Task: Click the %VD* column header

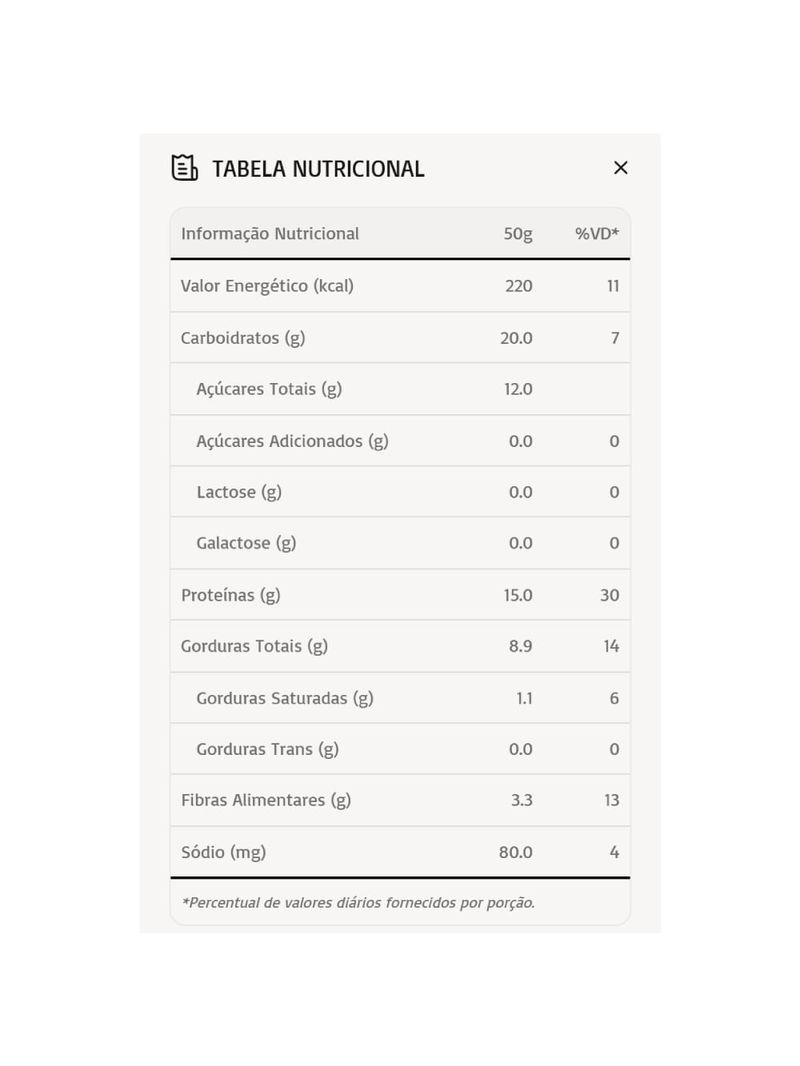Action: [597, 233]
